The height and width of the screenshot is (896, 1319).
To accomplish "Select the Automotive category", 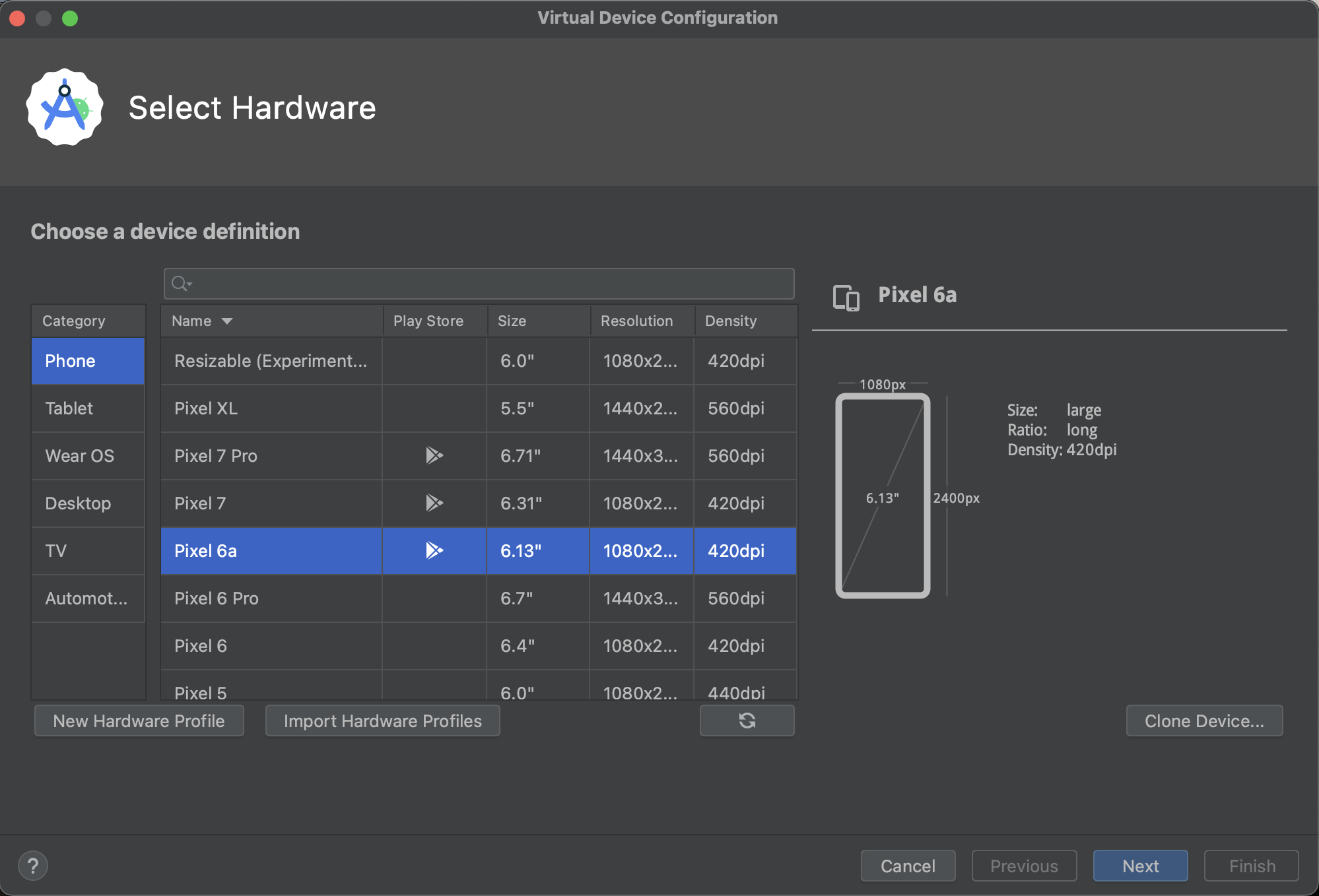I will [87, 598].
